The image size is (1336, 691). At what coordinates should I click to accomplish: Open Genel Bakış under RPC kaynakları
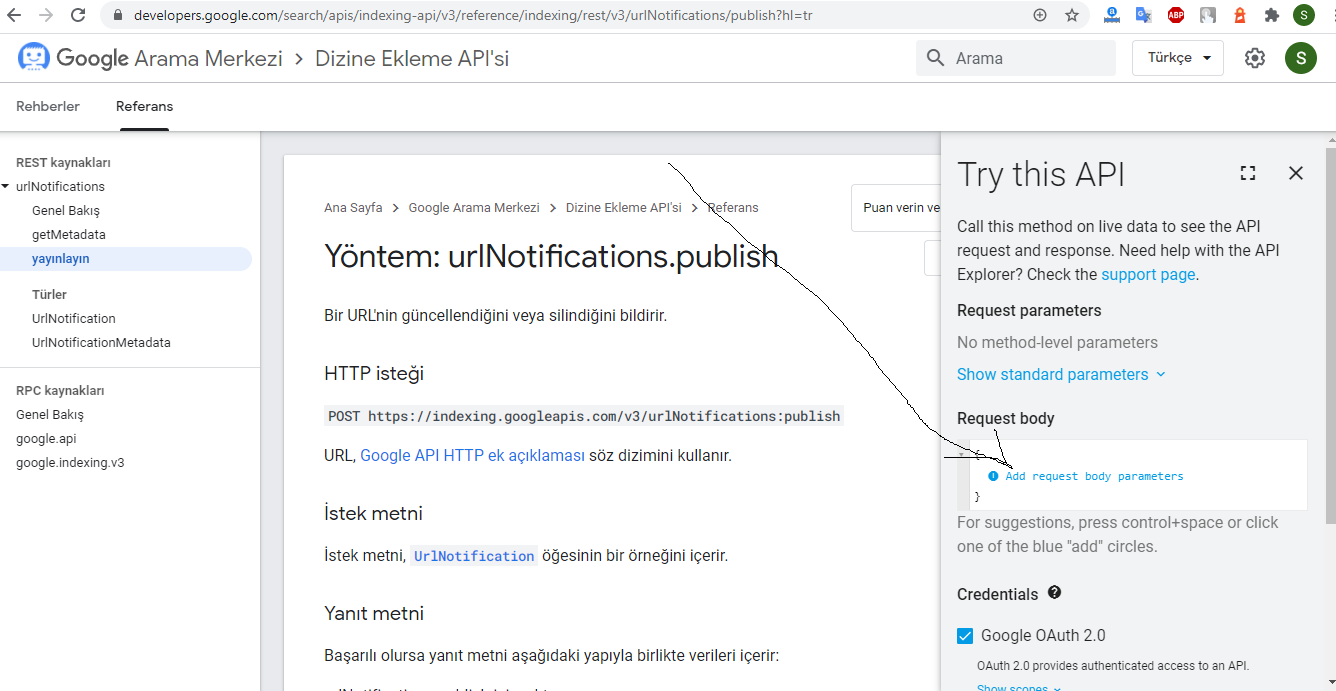tap(50, 415)
